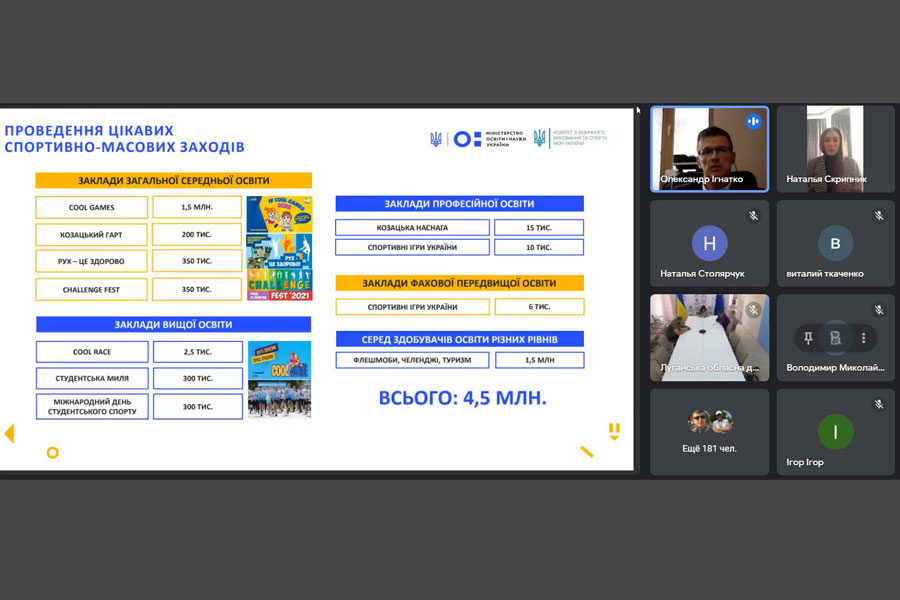Click muted microphone icon on Луганська обласна tile

[x=753, y=310]
